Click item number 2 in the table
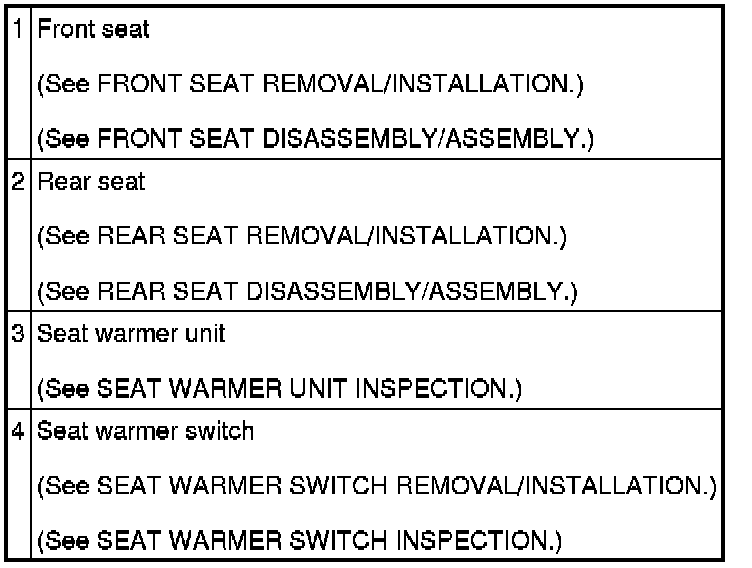Viewport: 752px width, 568px height. click(x=19, y=182)
